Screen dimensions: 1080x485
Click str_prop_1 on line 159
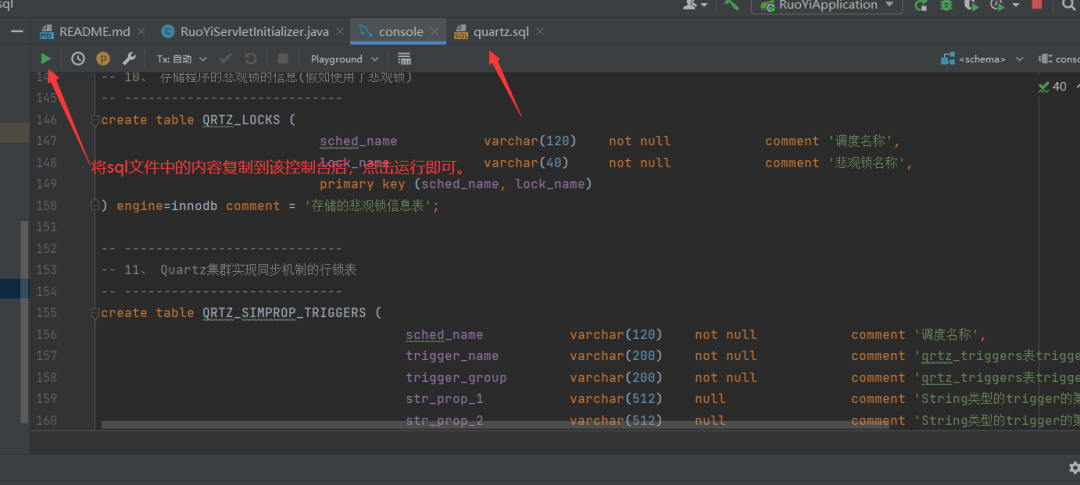click(x=444, y=399)
